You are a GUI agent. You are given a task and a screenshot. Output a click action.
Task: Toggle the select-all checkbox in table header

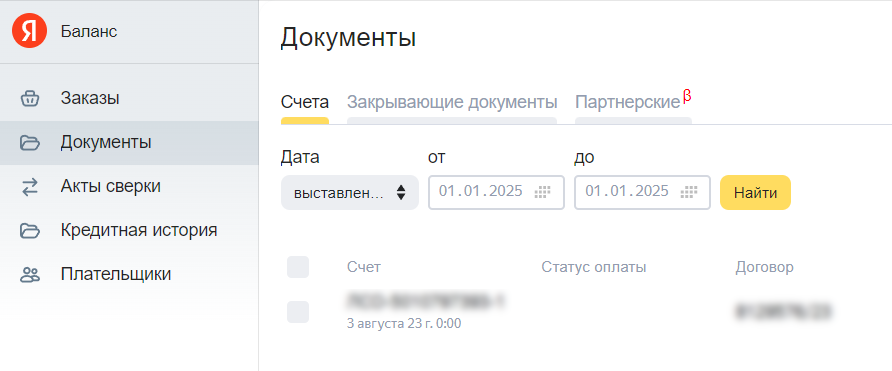(298, 267)
